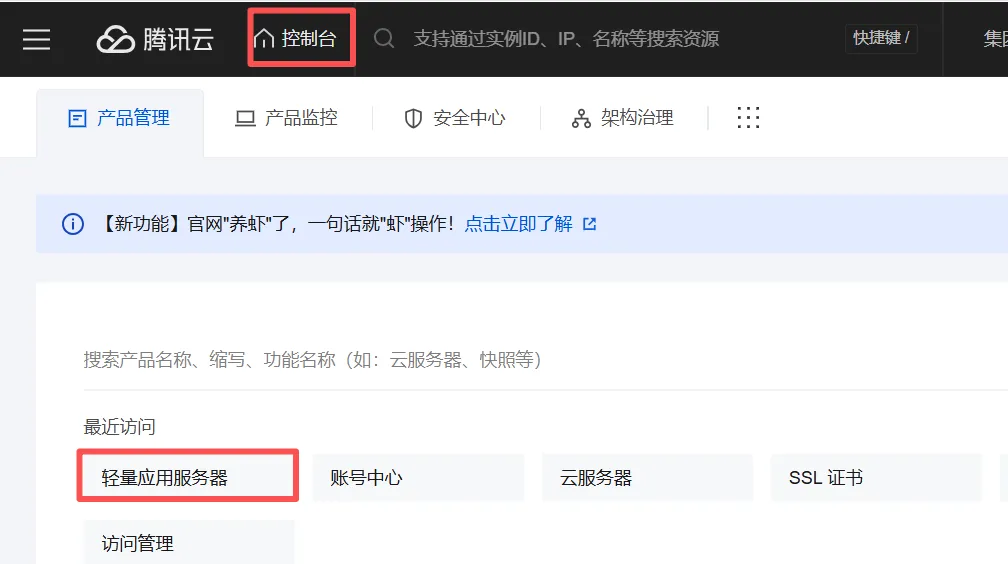This screenshot has width=1008, height=564.
Task: Switch to 产品监控 tab
Action: click(x=287, y=118)
